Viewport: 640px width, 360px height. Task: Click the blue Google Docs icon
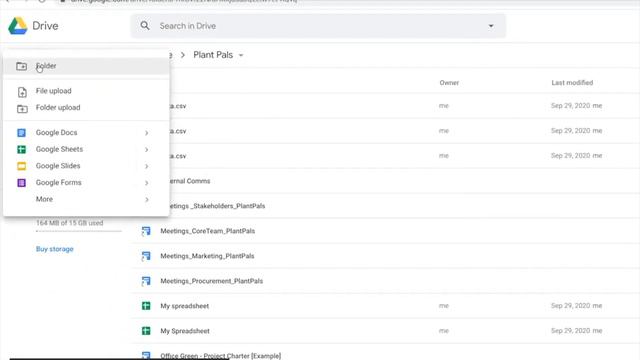(x=22, y=133)
